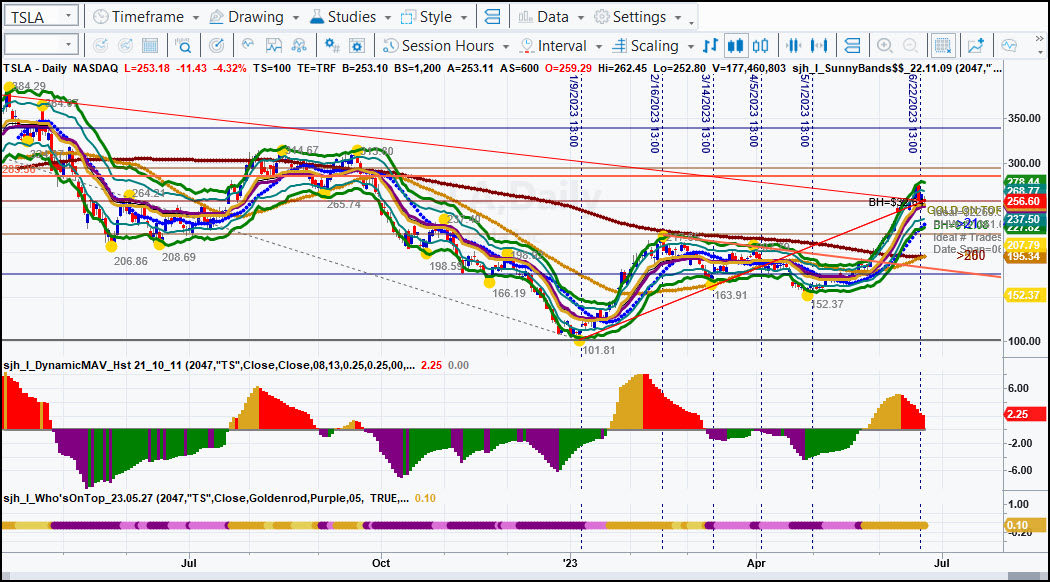Click the second greyed chart-arrow icon
The image size is (1050, 582).
pos(125,46)
